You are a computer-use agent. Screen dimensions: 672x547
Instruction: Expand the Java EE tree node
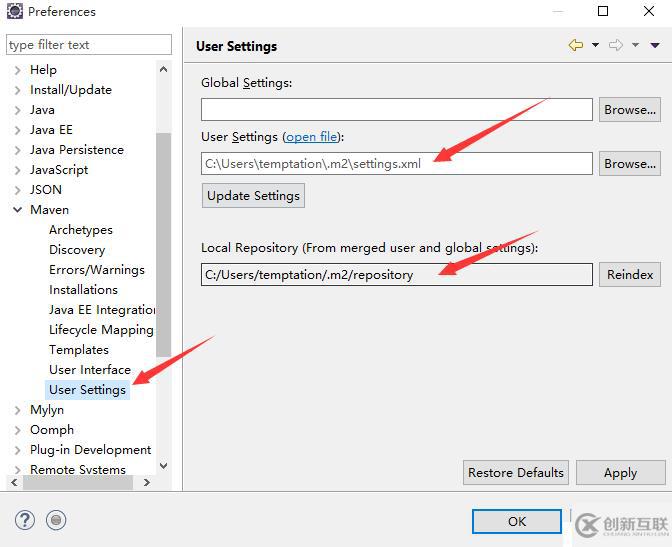pyautogui.click(x=17, y=130)
